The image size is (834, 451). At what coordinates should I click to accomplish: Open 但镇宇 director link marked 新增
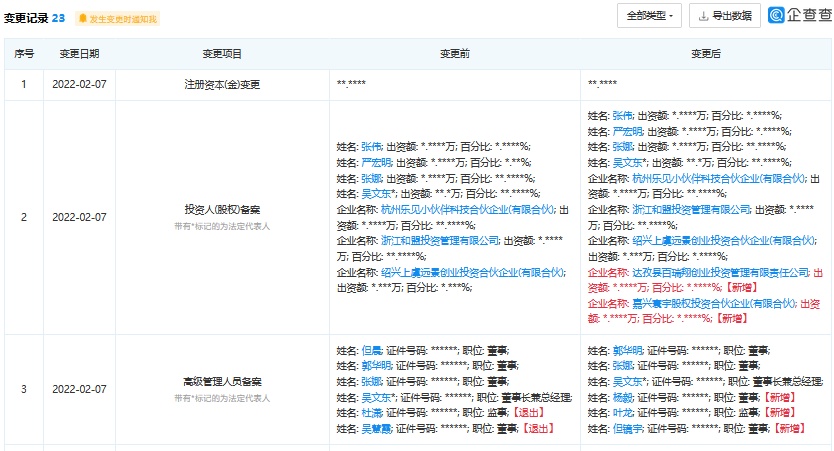click(627, 428)
